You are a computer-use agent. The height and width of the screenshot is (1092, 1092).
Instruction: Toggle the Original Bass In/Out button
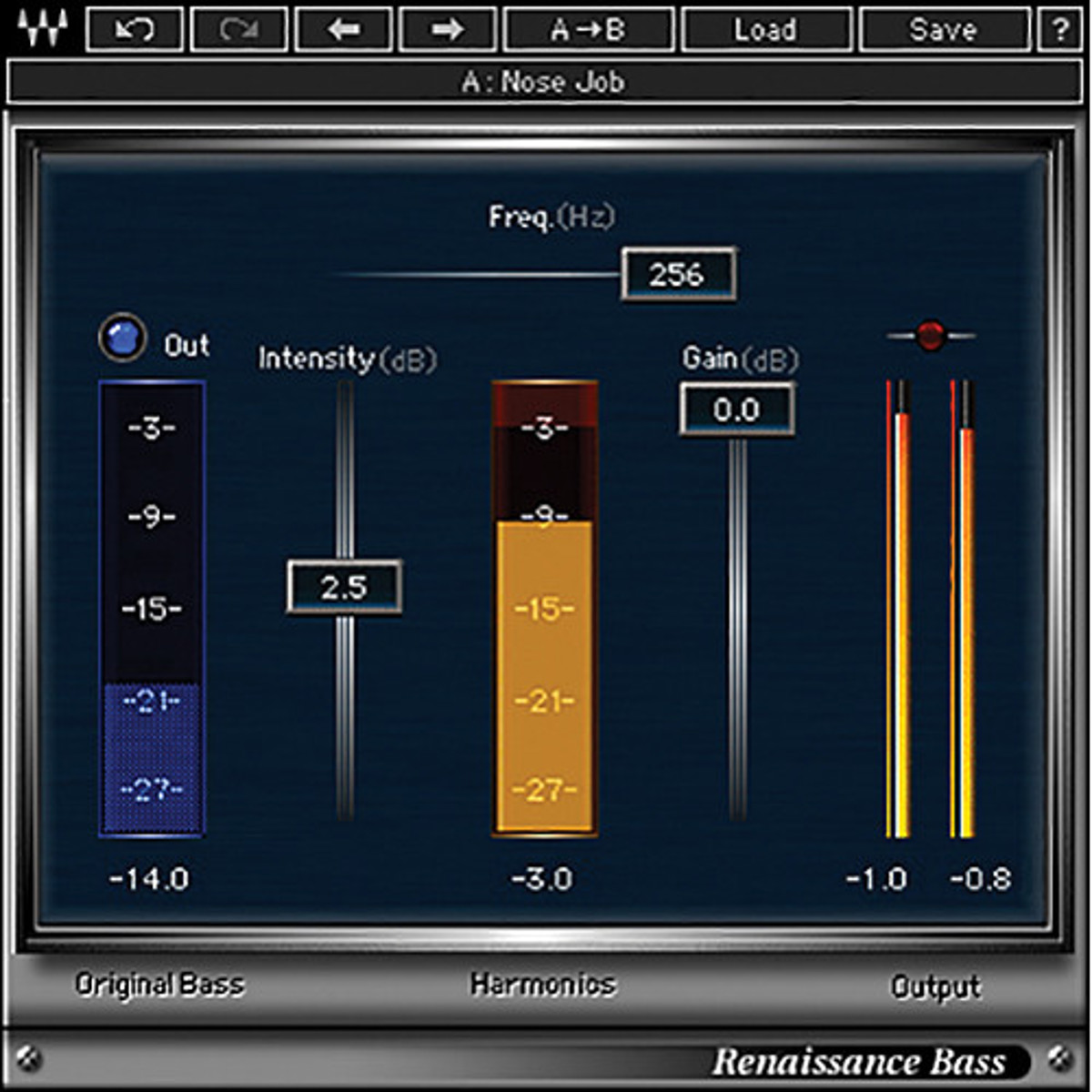(122, 338)
